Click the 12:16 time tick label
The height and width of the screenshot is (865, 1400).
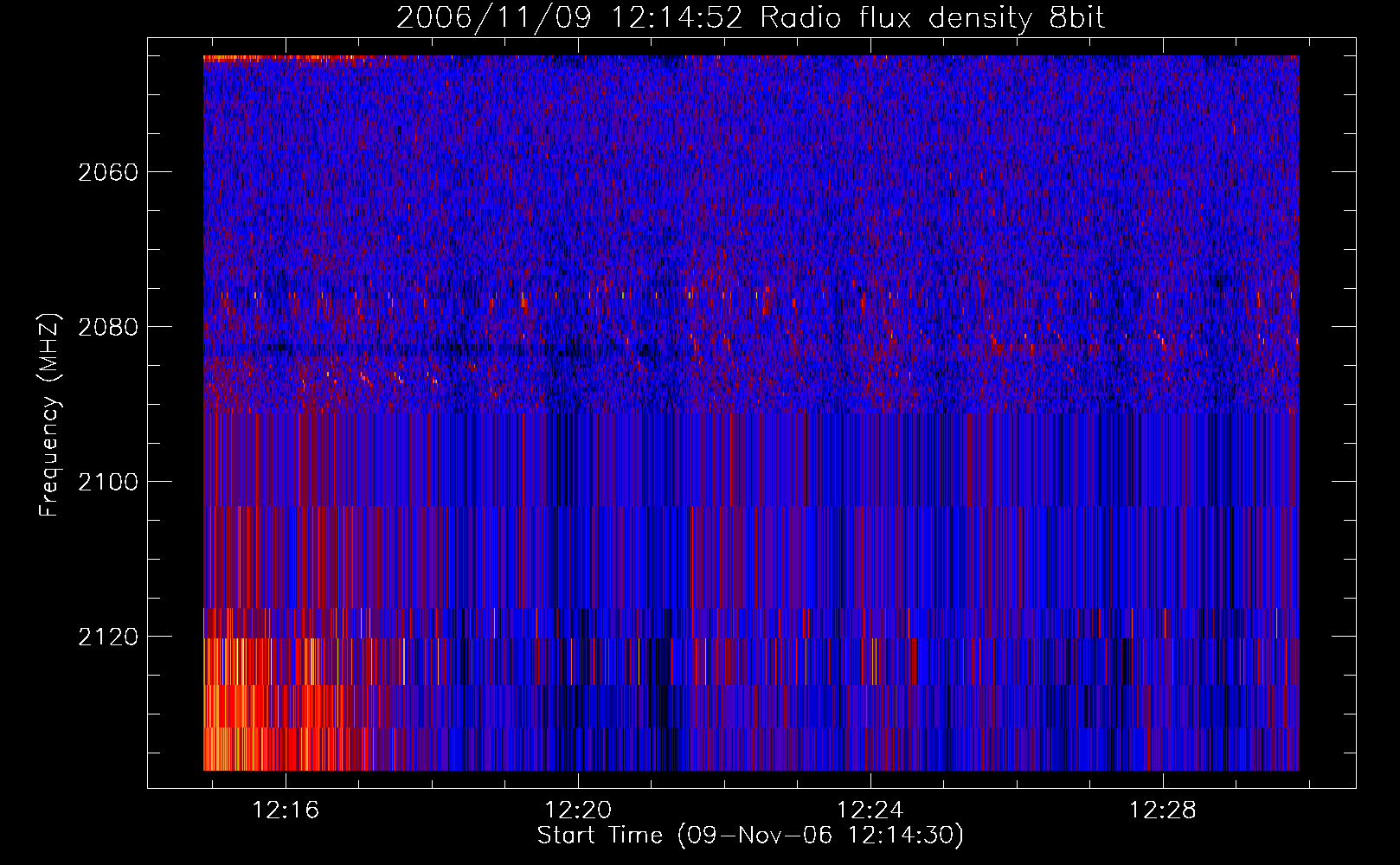(x=286, y=811)
